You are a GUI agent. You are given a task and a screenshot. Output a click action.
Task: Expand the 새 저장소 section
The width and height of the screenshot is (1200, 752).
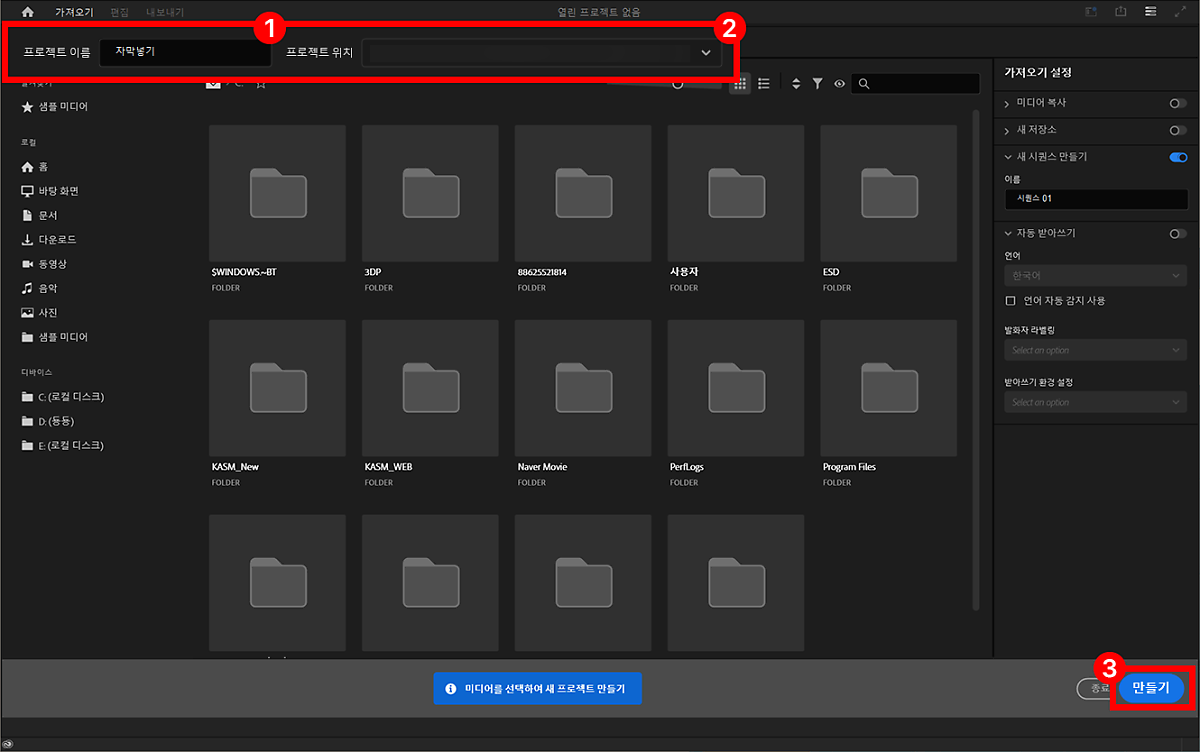(1007, 130)
